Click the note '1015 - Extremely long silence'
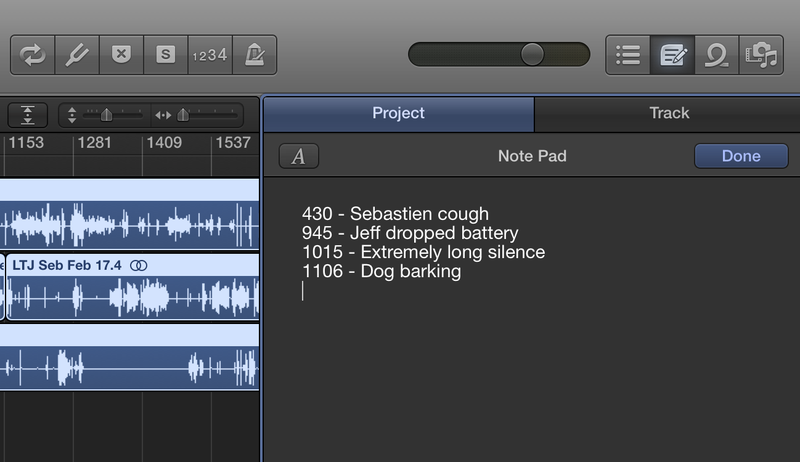Viewport: 800px width, 462px height. point(423,252)
